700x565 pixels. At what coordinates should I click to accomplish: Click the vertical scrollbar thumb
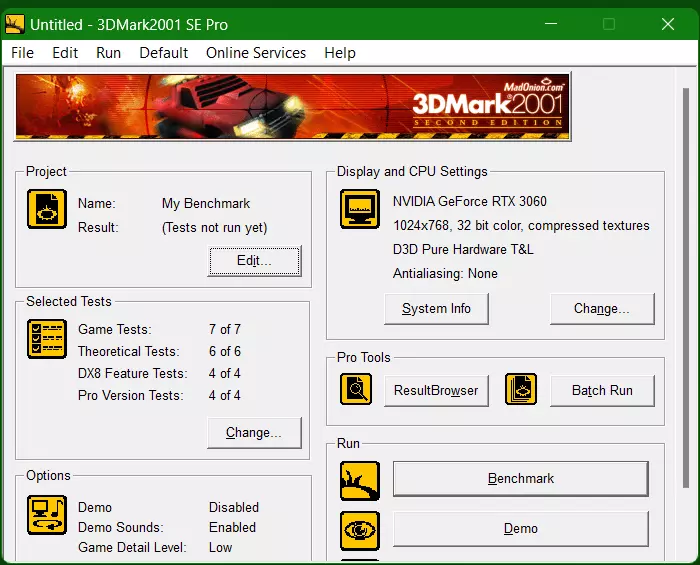pos(686,288)
